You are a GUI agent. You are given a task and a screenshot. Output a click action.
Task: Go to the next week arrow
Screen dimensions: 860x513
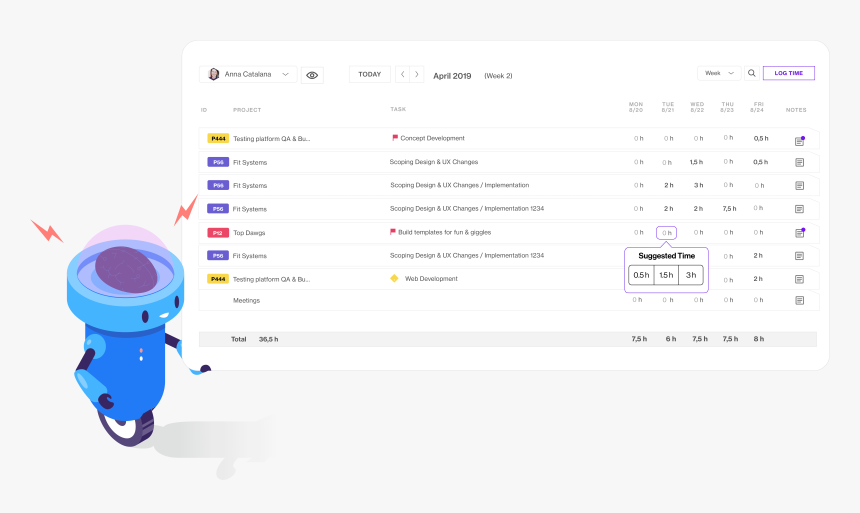(x=417, y=75)
